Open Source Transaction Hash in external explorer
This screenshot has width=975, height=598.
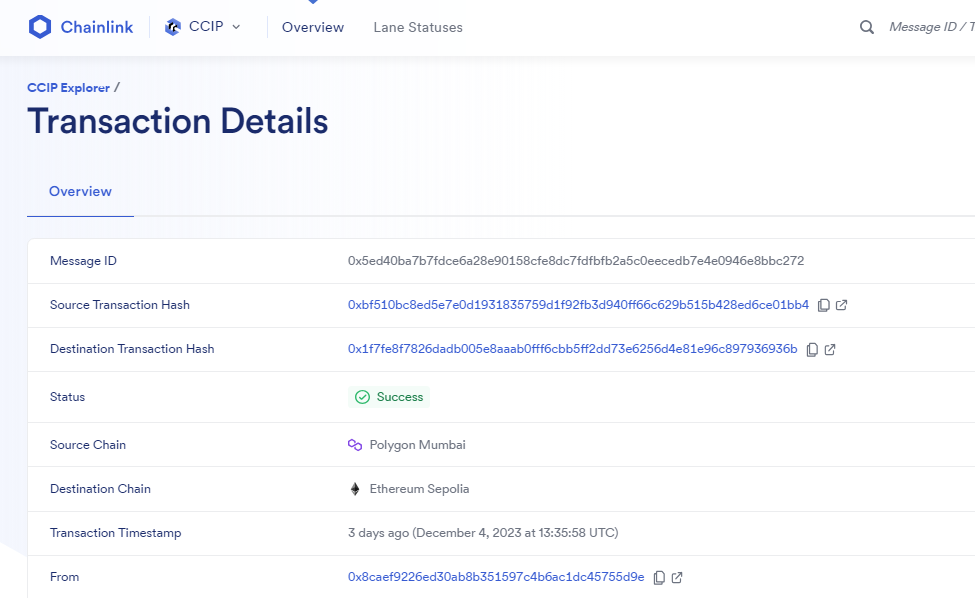point(841,305)
